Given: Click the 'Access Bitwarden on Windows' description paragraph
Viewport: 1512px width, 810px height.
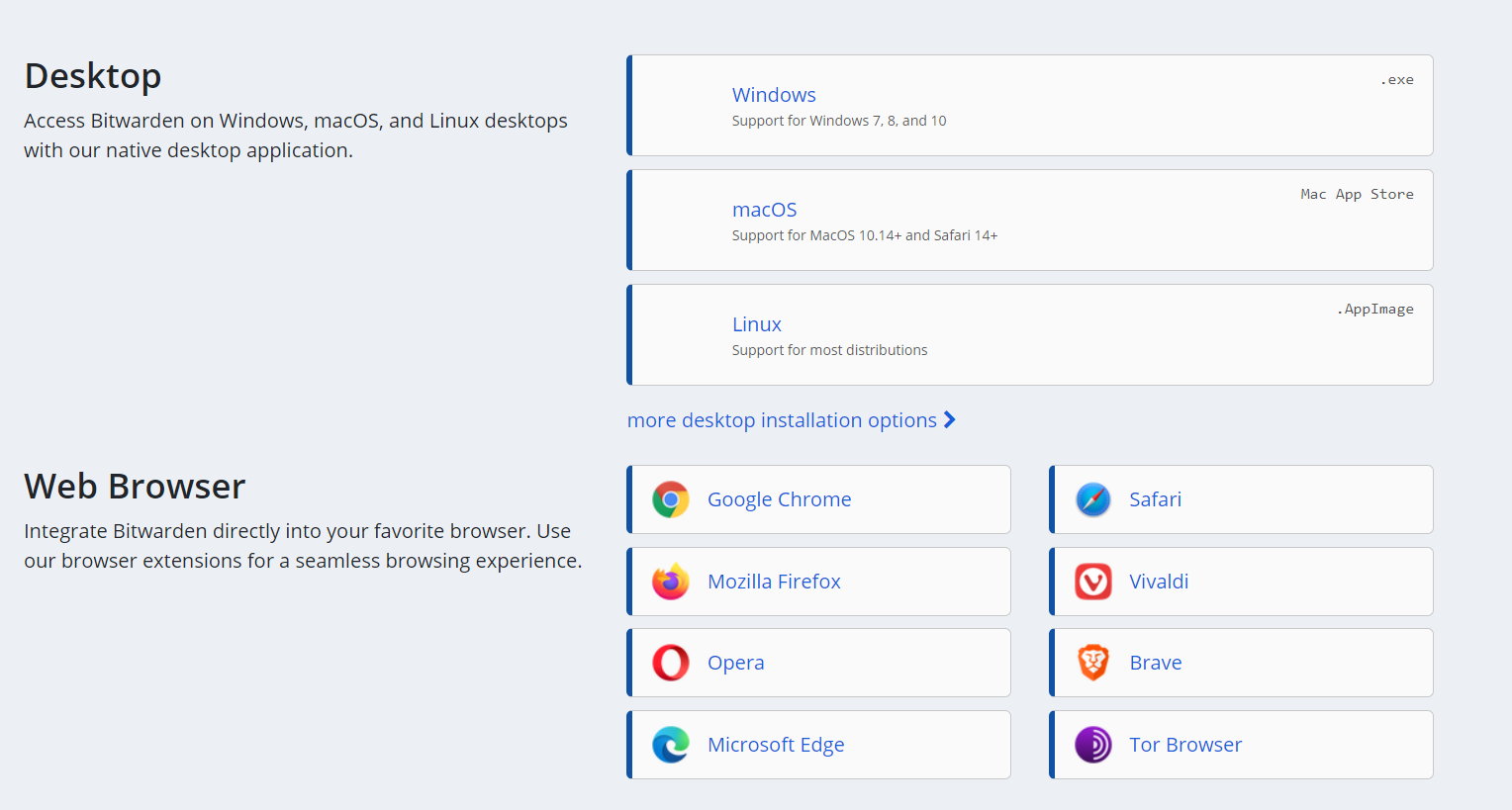Looking at the screenshot, I should point(296,135).
